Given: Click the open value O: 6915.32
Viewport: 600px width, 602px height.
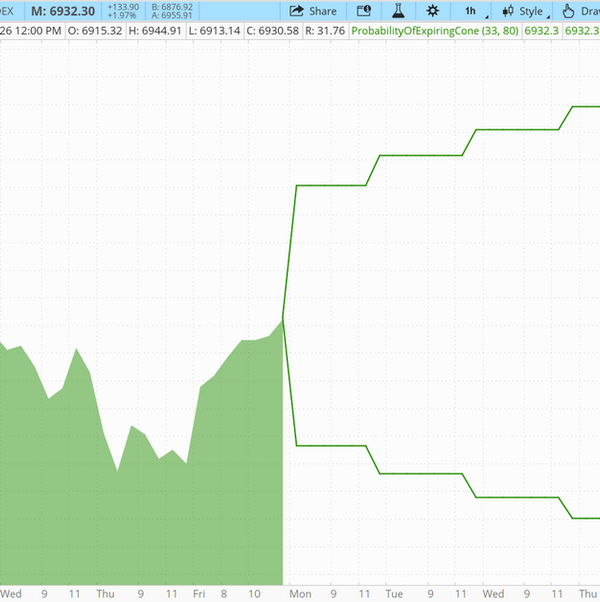Looking at the screenshot, I should pyautogui.click(x=95, y=31).
